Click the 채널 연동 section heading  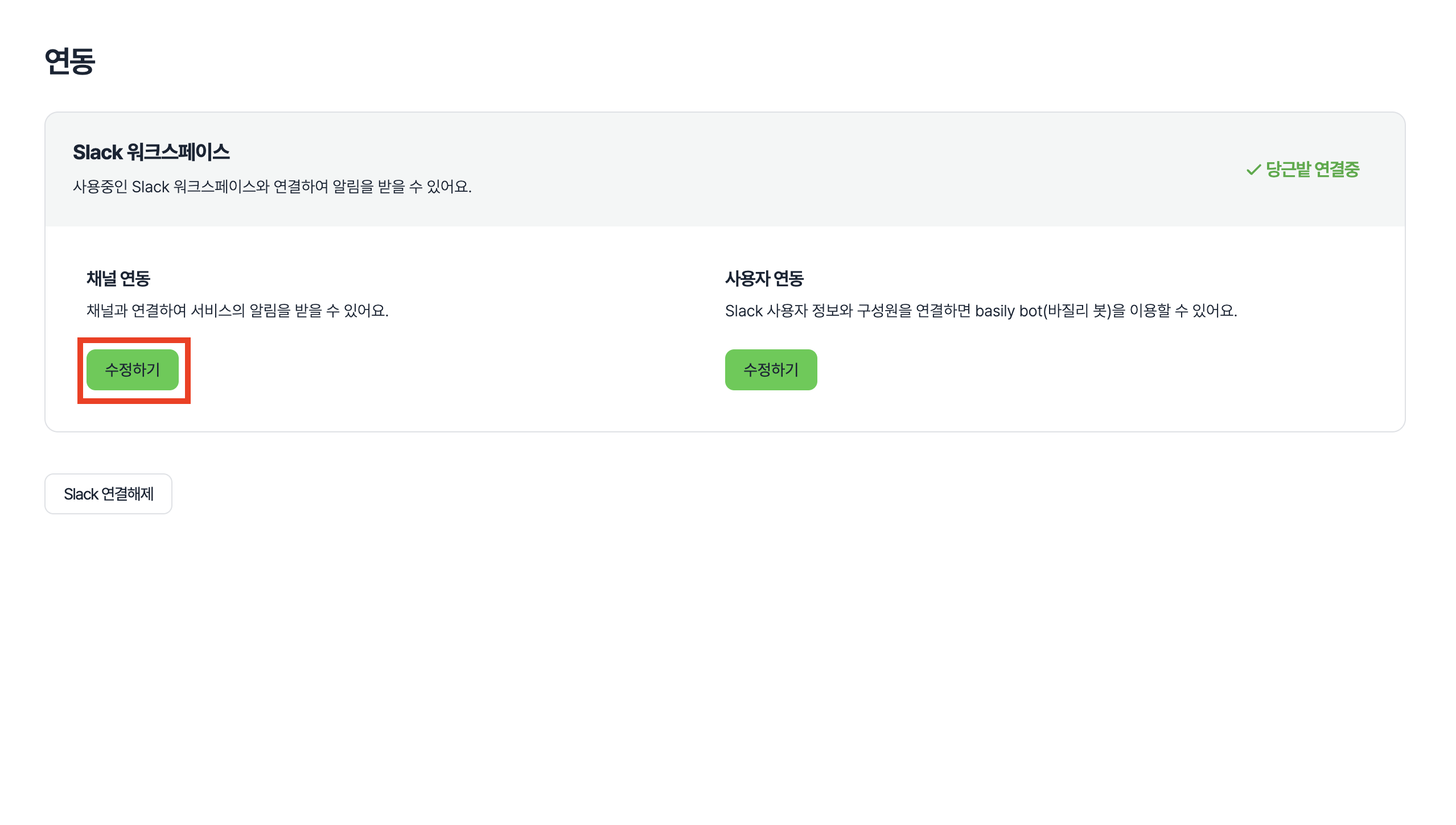tap(118, 279)
